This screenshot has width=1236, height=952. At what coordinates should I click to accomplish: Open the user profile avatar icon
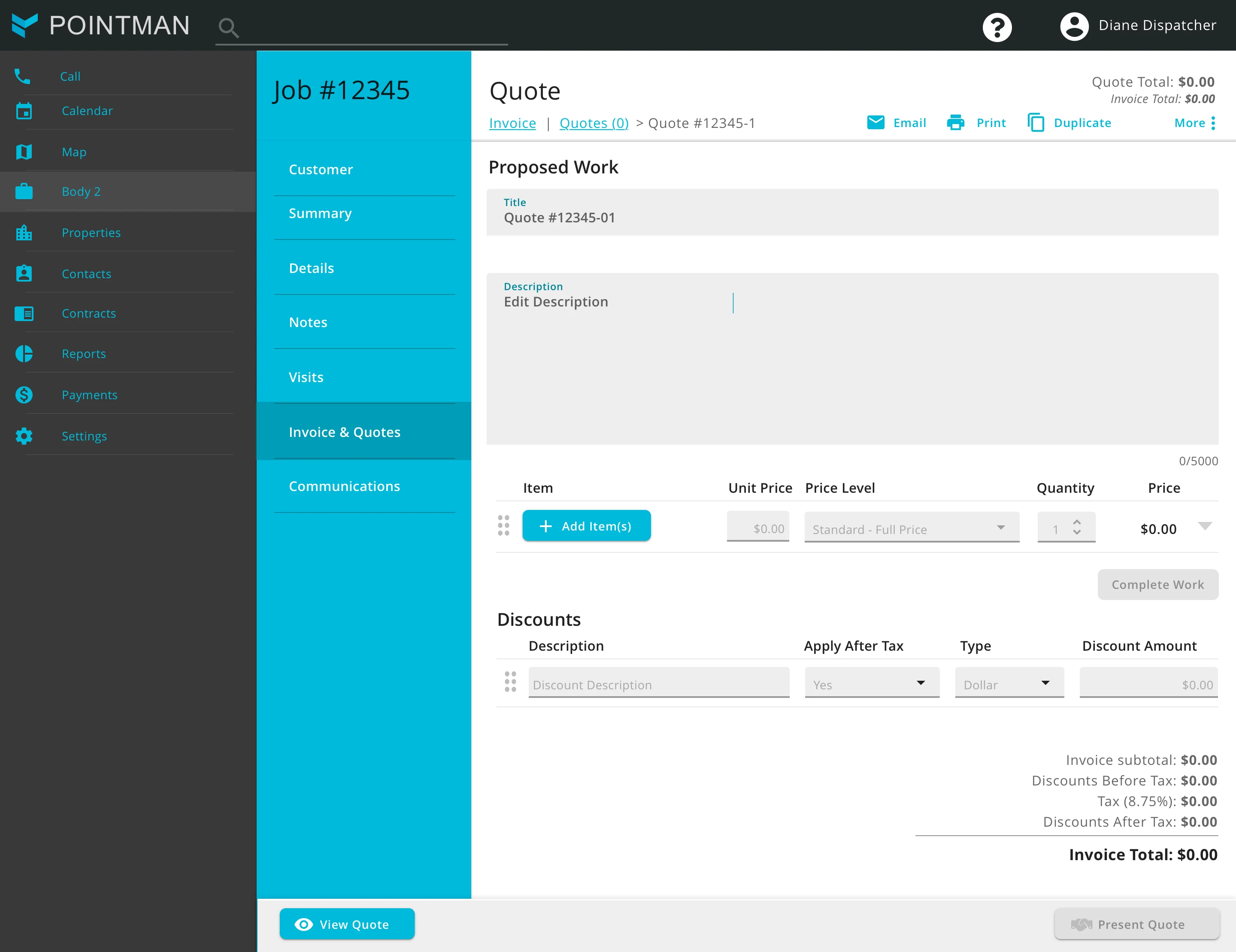pyautogui.click(x=1074, y=26)
